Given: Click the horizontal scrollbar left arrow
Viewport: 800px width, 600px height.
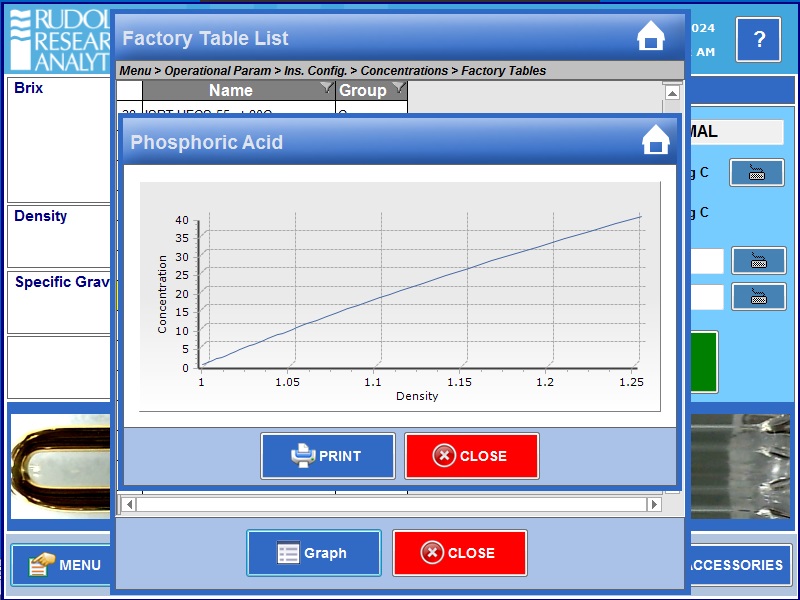Looking at the screenshot, I should (129, 505).
